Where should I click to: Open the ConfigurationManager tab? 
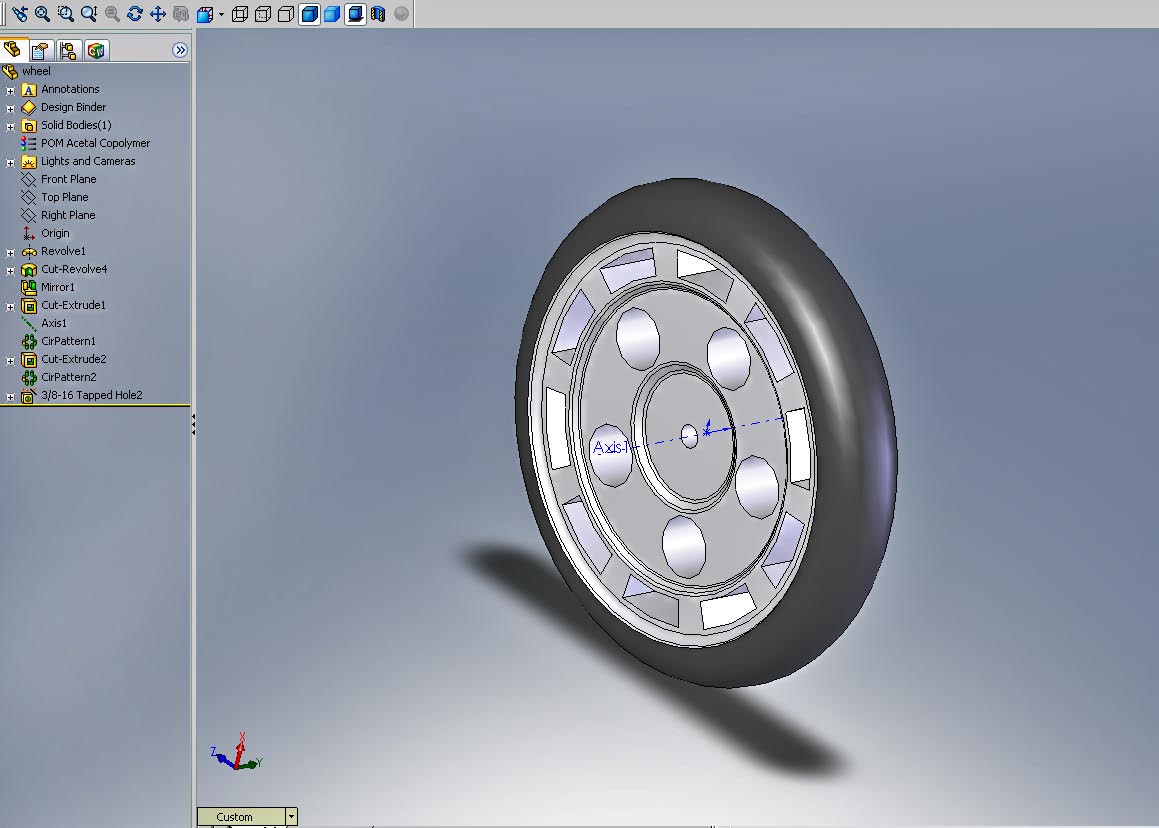[x=68, y=50]
